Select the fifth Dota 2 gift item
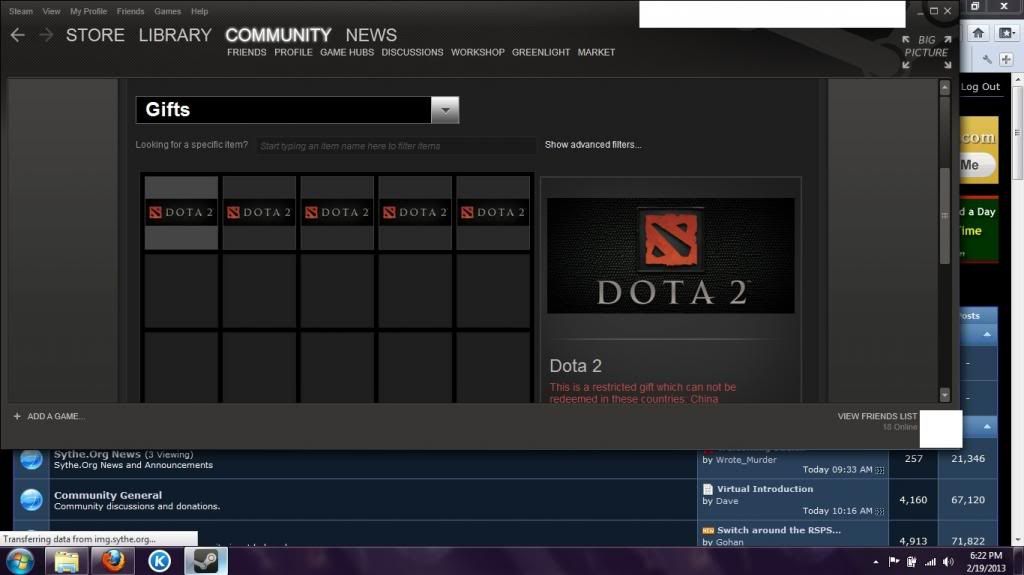This screenshot has height=575, width=1024. pos(493,212)
